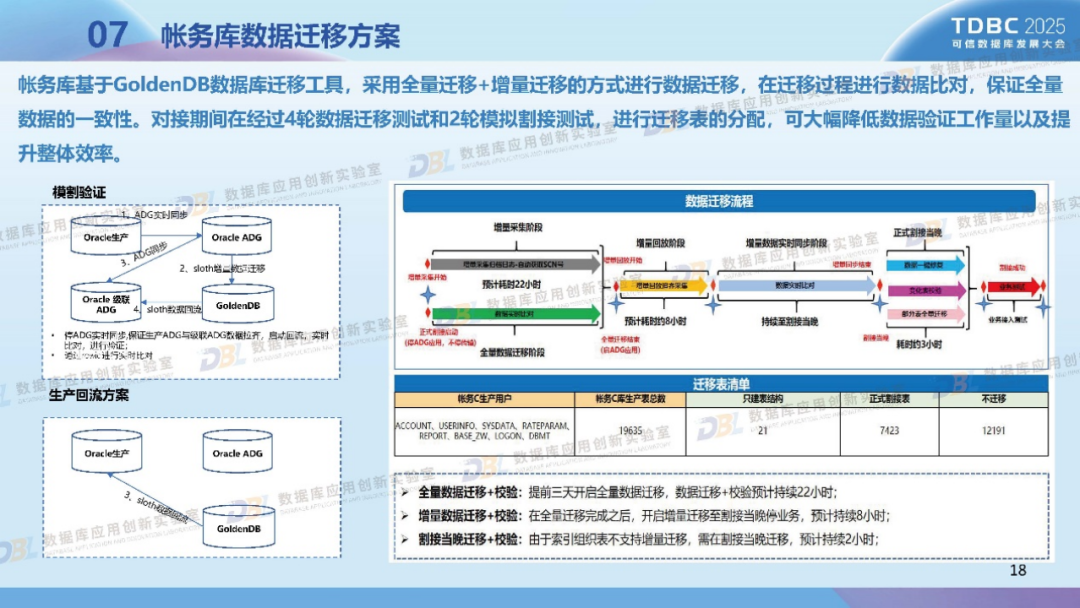This screenshot has height=608, width=1080.
Task: Click the 增量回放阶段 stage label
Action: click(660, 243)
